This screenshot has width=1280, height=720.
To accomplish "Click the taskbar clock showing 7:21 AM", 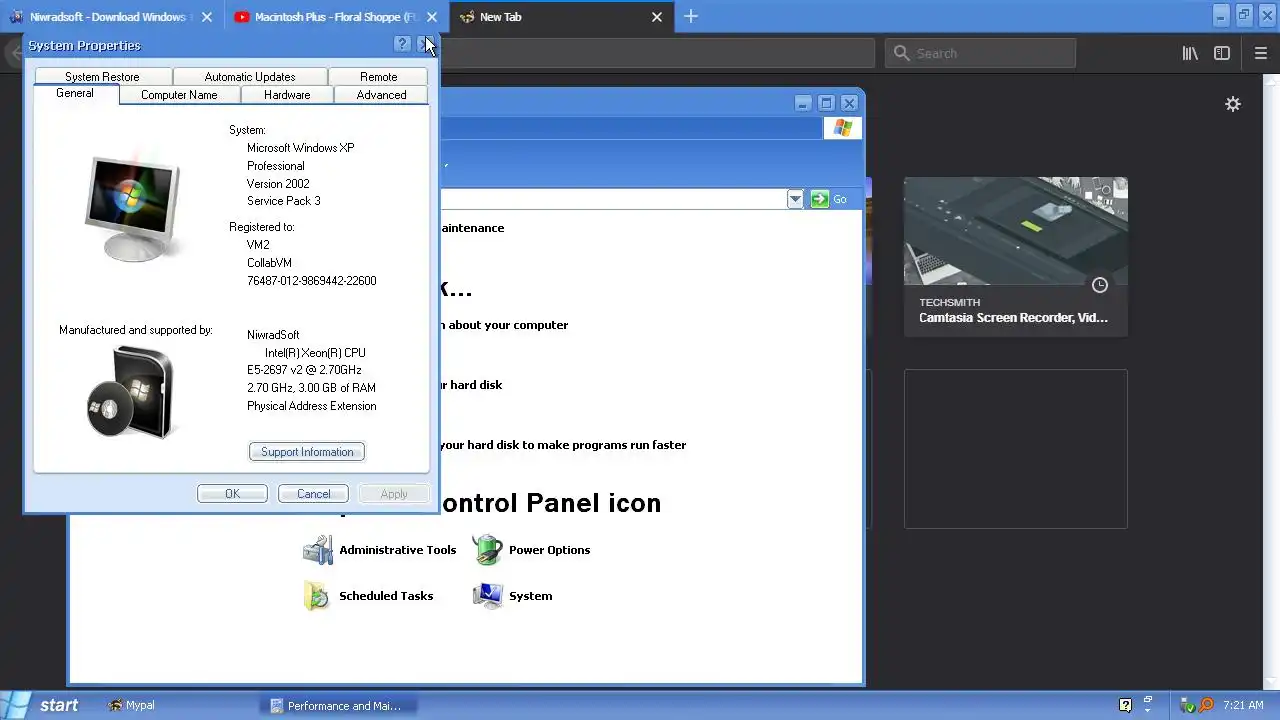I will click(x=1243, y=705).
